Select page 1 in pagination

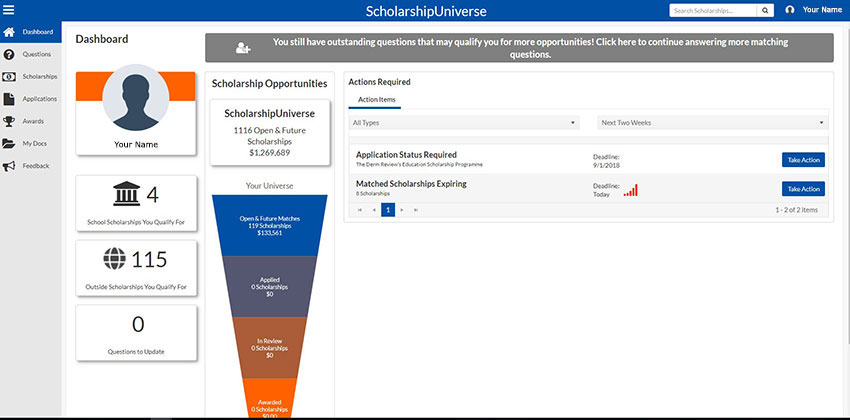click(x=388, y=210)
